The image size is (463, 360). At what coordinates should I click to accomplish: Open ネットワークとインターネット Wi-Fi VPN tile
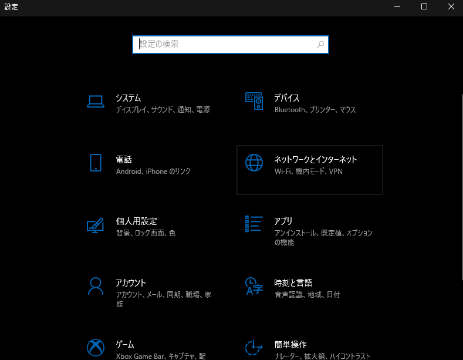[310, 170]
